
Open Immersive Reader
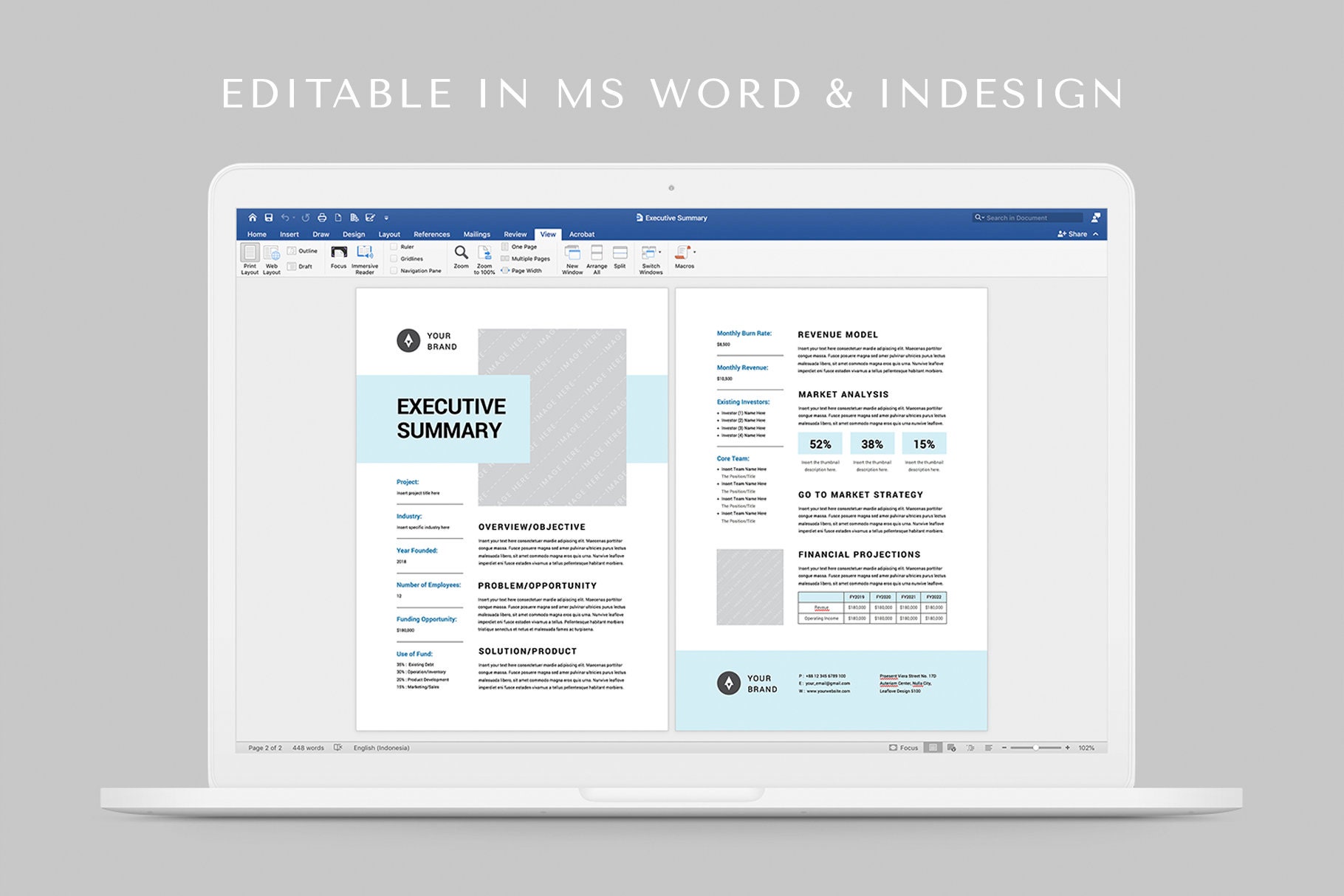pos(364,257)
